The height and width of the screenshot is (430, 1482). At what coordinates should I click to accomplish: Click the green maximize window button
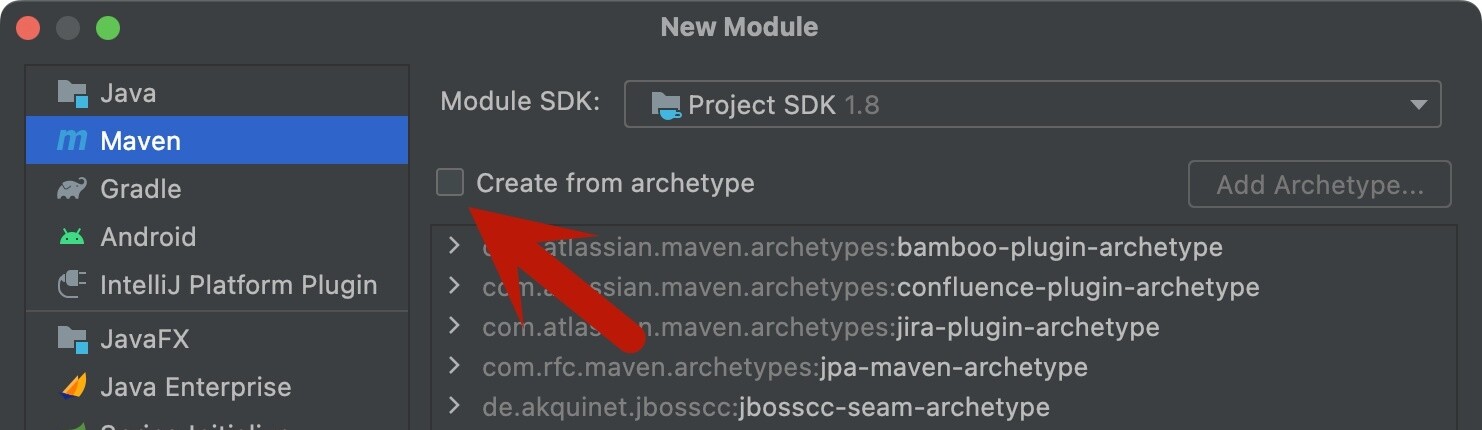pos(108,28)
